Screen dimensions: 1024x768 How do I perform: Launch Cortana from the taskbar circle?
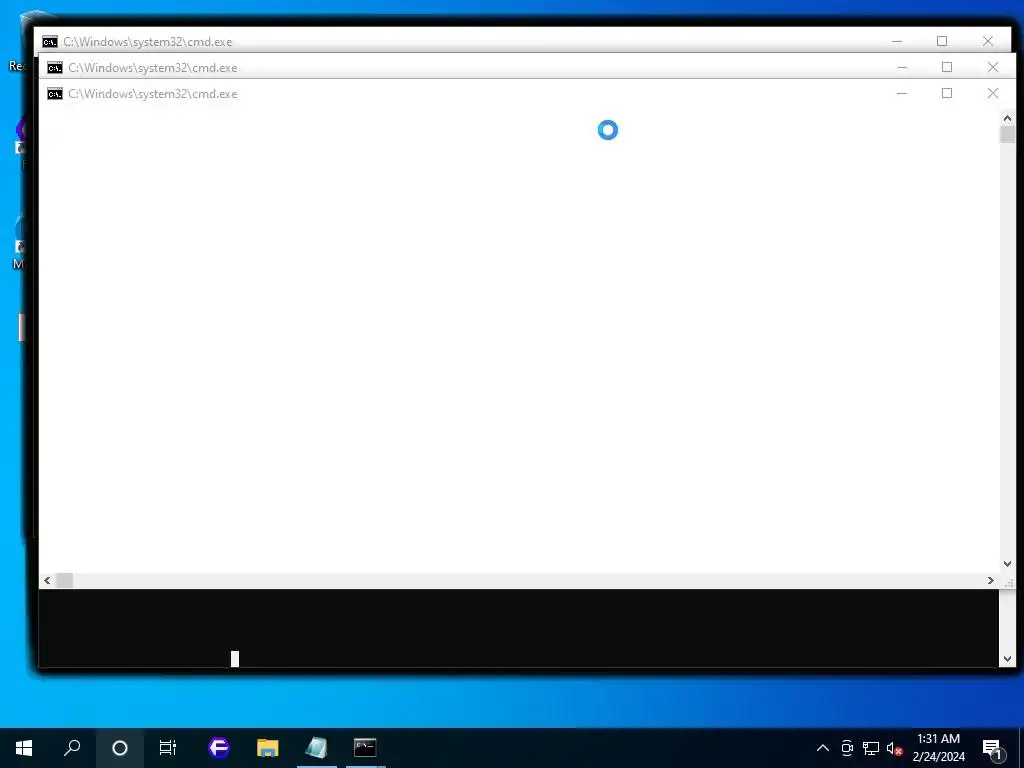tap(120, 748)
